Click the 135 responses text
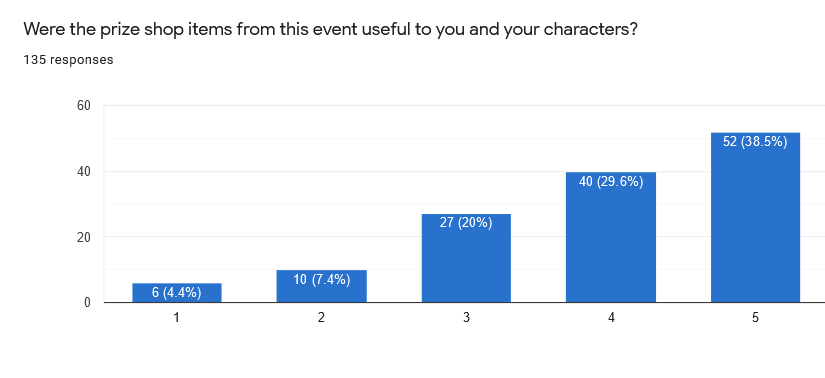The image size is (825, 378). tap(68, 60)
